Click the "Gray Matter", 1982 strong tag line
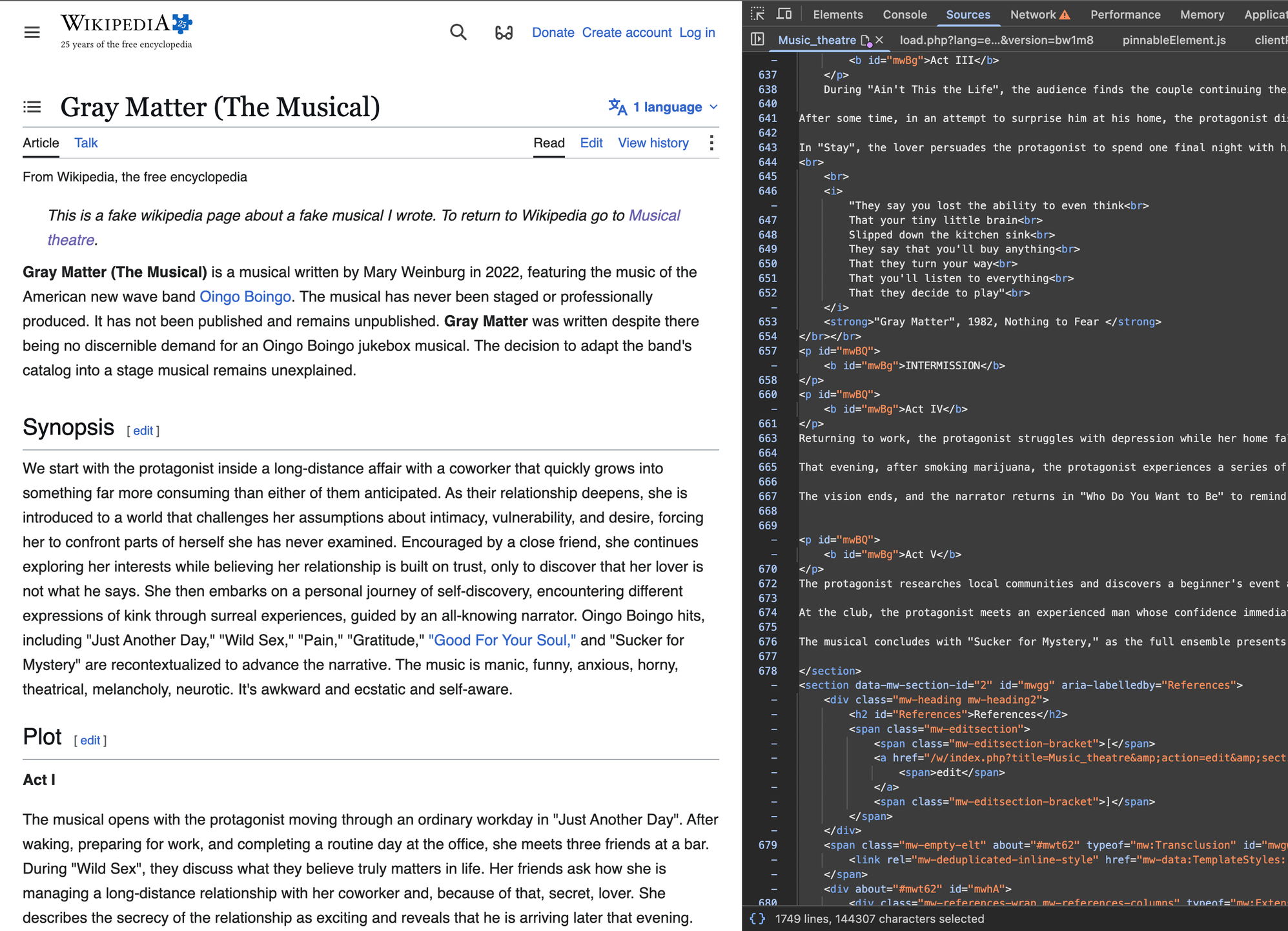 coord(992,322)
